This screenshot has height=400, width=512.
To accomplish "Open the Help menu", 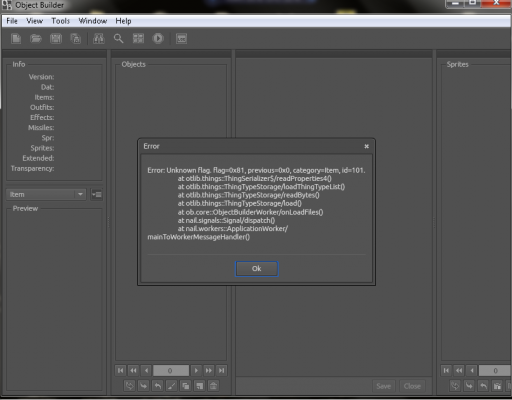I will pos(123,21).
